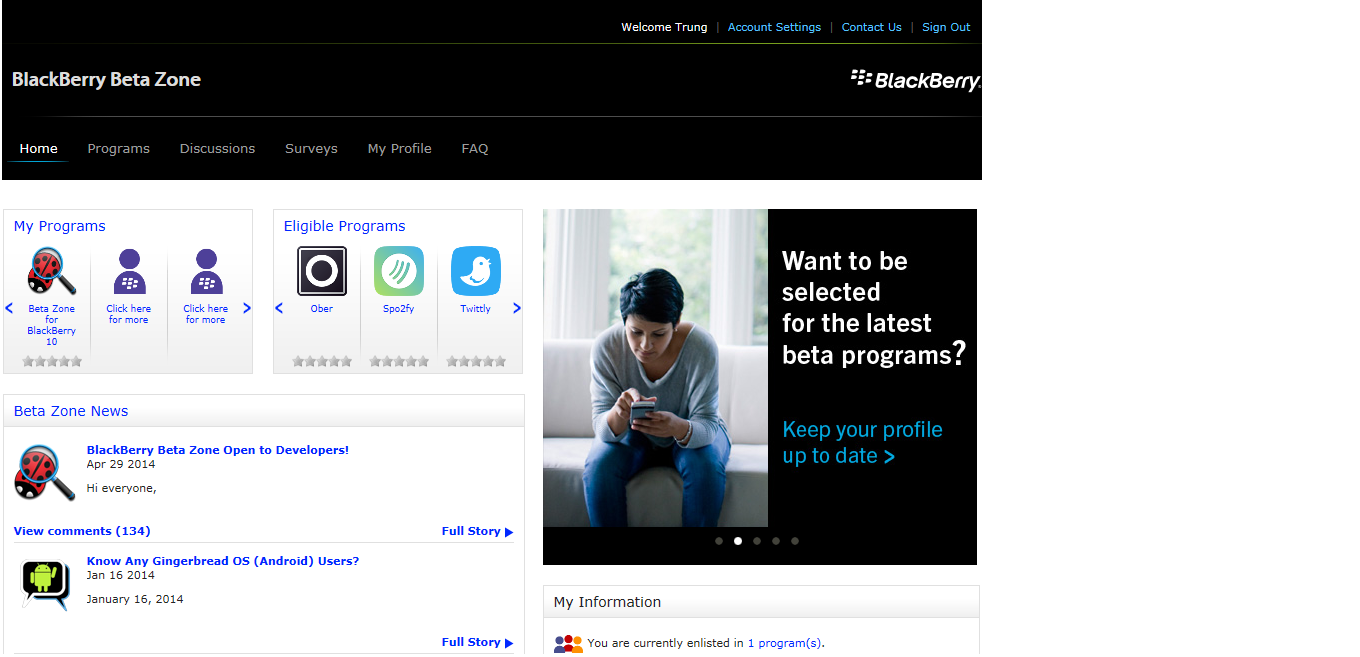Open the Twittly bird app icon

click(x=476, y=271)
